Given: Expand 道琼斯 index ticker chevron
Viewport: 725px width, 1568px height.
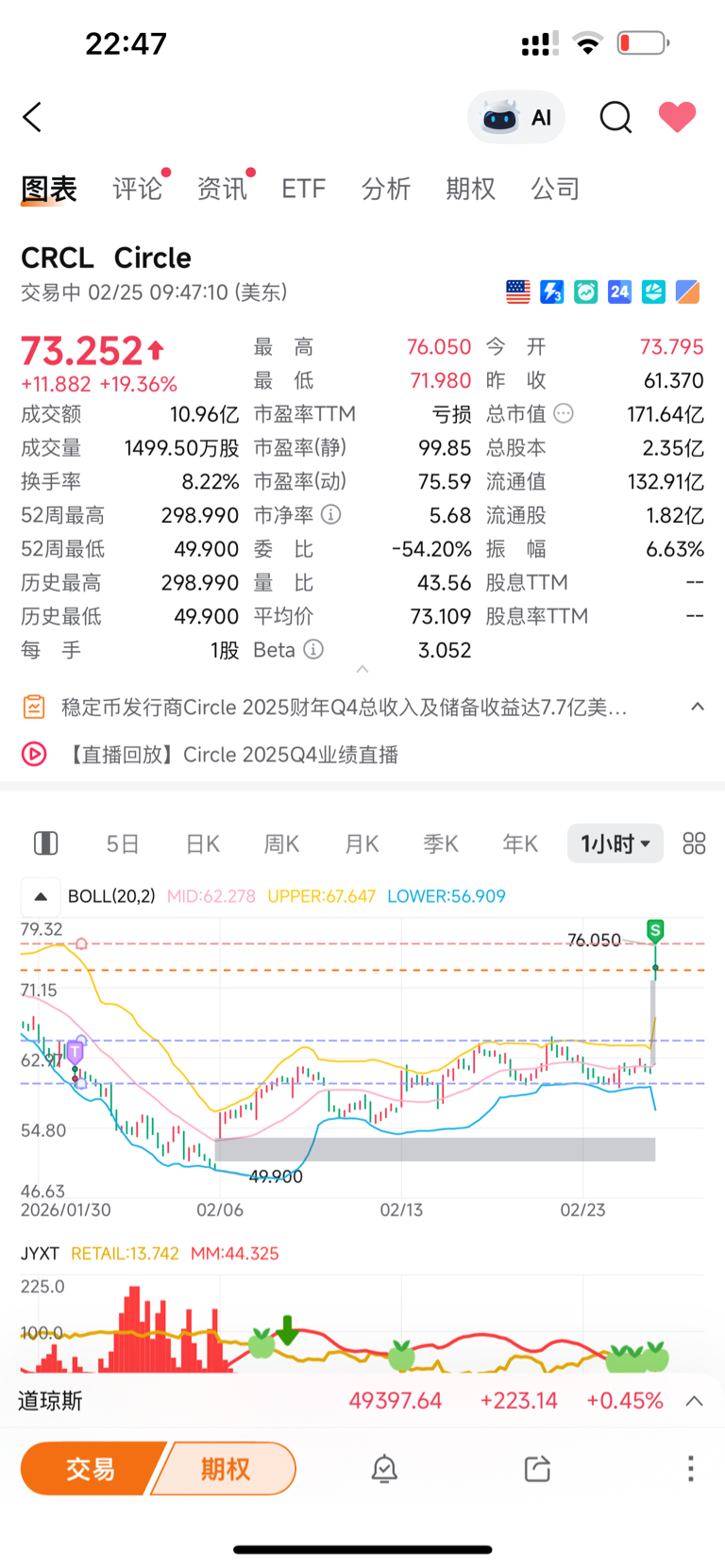Looking at the screenshot, I should point(694,1401).
